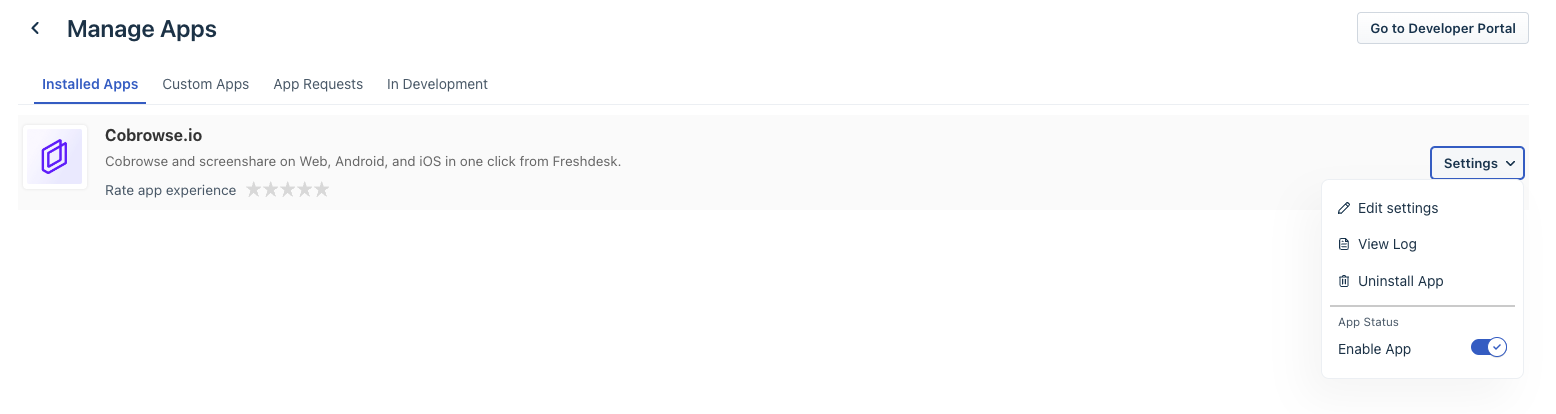Select View Log menu entry
Viewport: 1556px width, 414px height.
(x=1387, y=244)
